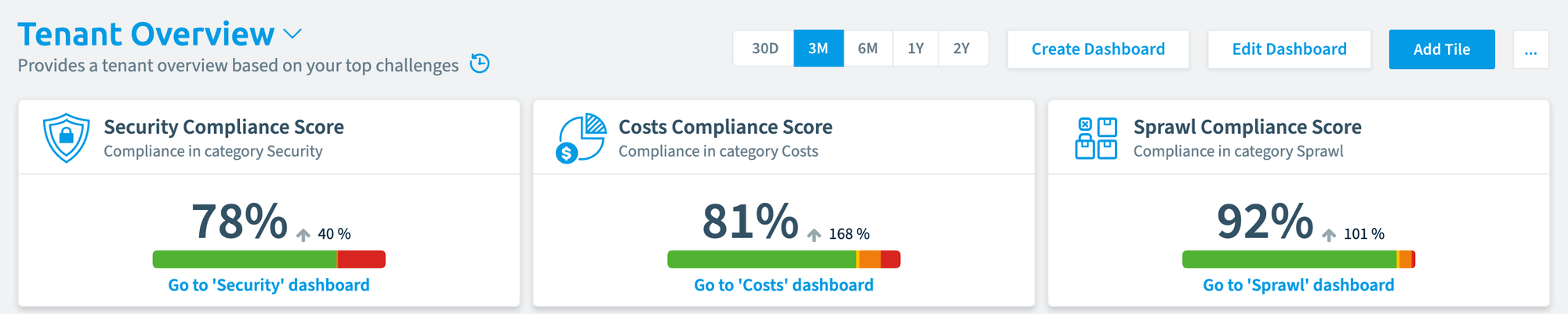The image size is (1568, 314).
Task: Click the 92% sprawl score value
Action: [x=1265, y=221]
